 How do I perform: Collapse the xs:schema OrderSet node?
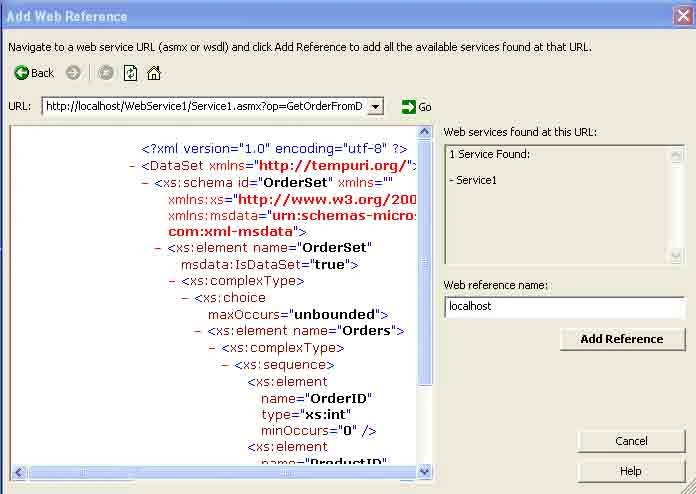pyautogui.click(x=145, y=183)
